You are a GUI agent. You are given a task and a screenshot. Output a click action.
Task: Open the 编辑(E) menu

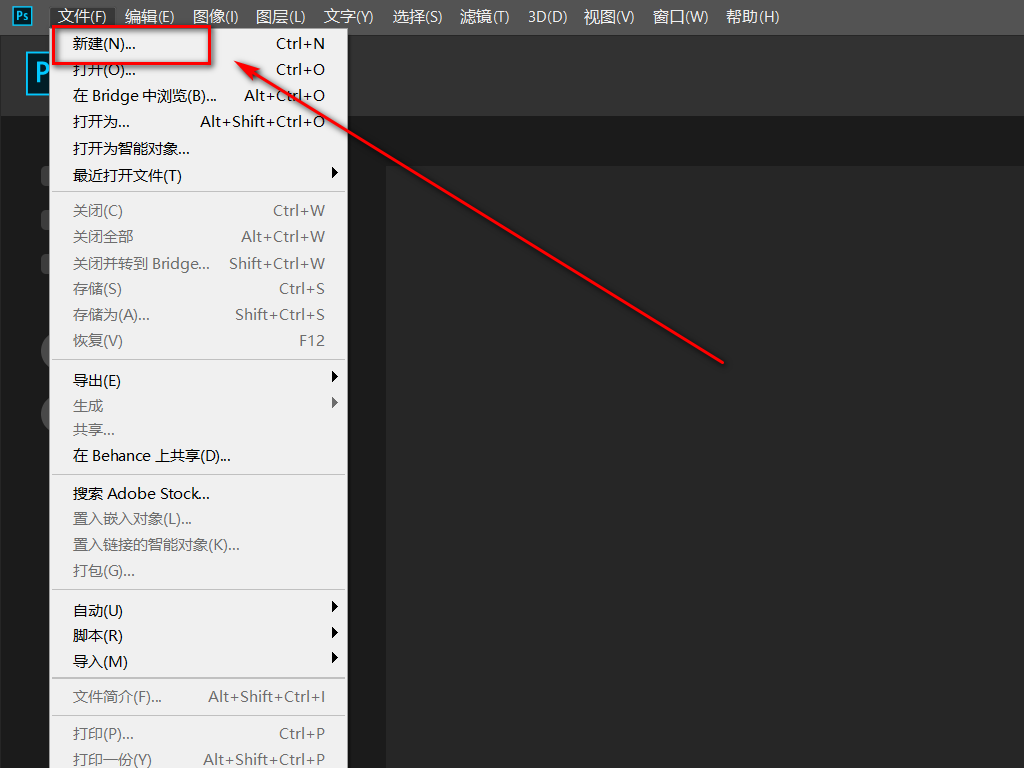coord(150,17)
